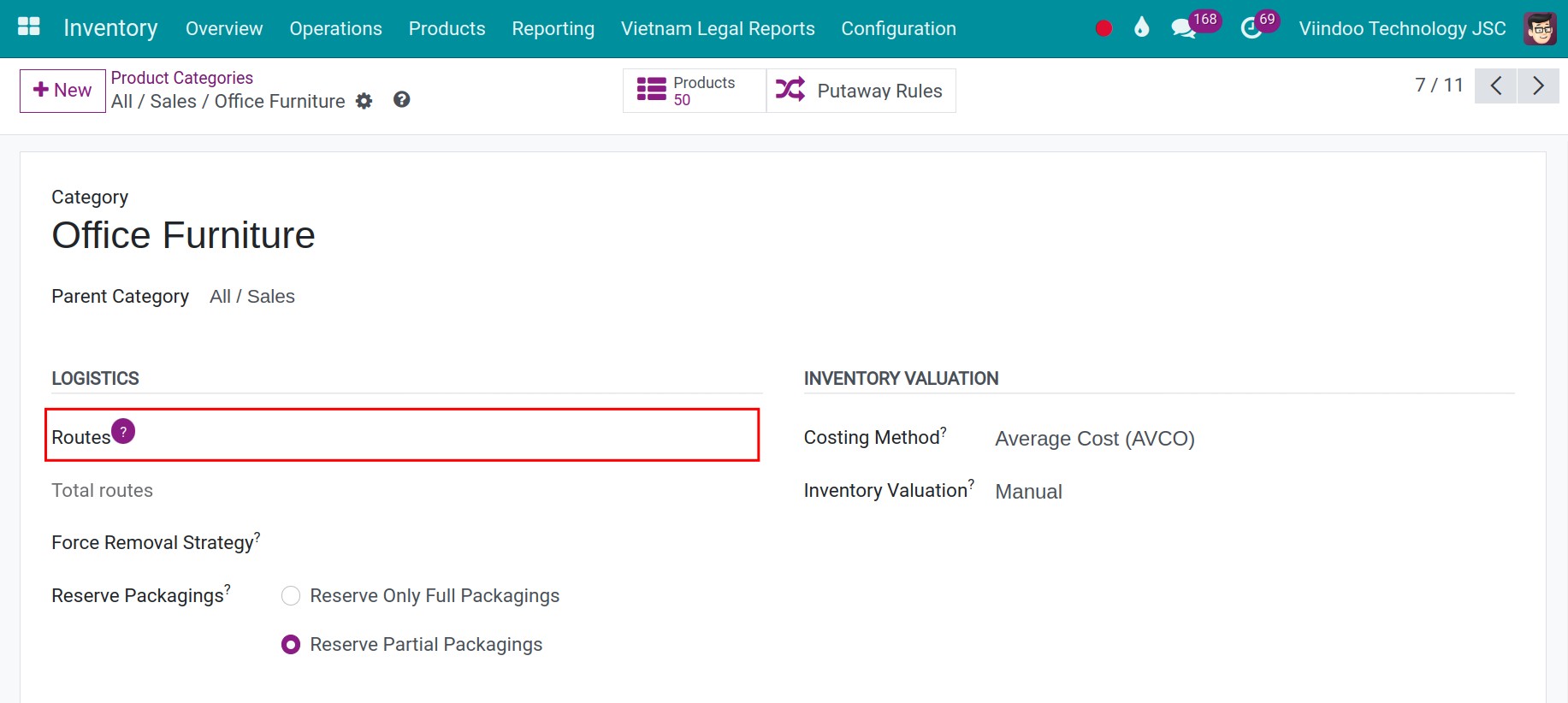
Task: Go to previous record with left arrow
Action: tap(1496, 86)
